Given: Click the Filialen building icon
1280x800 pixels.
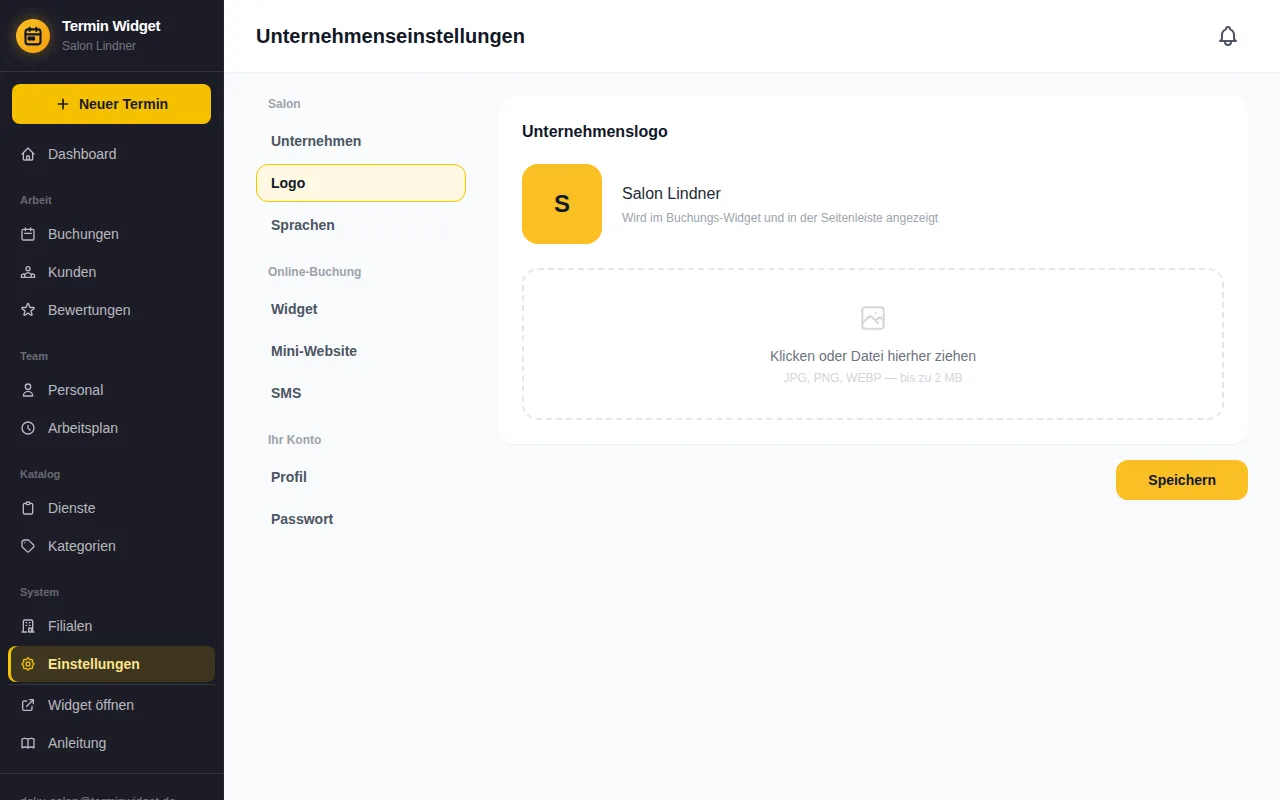Looking at the screenshot, I should tap(28, 626).
